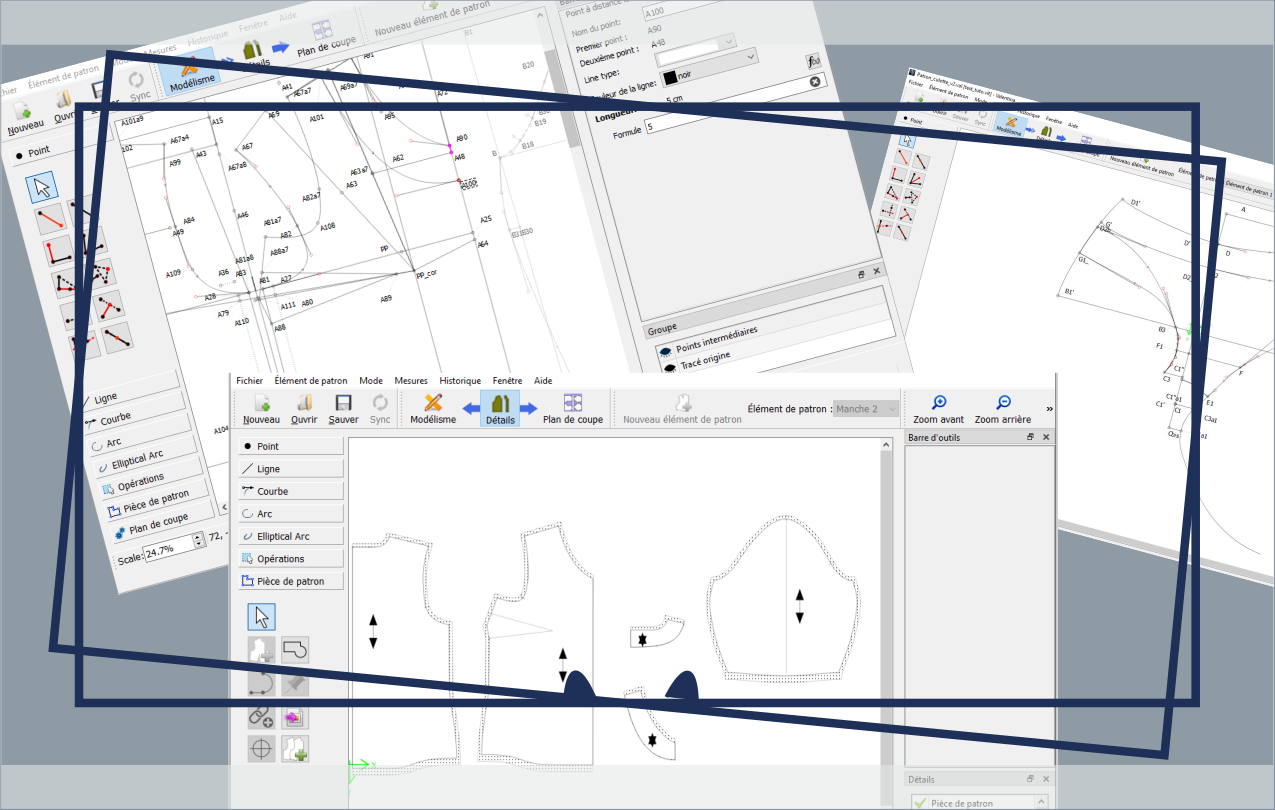1275x810 pixels.
Task: Open the Ligne toolbox section in front window
Action: point(291,469)
